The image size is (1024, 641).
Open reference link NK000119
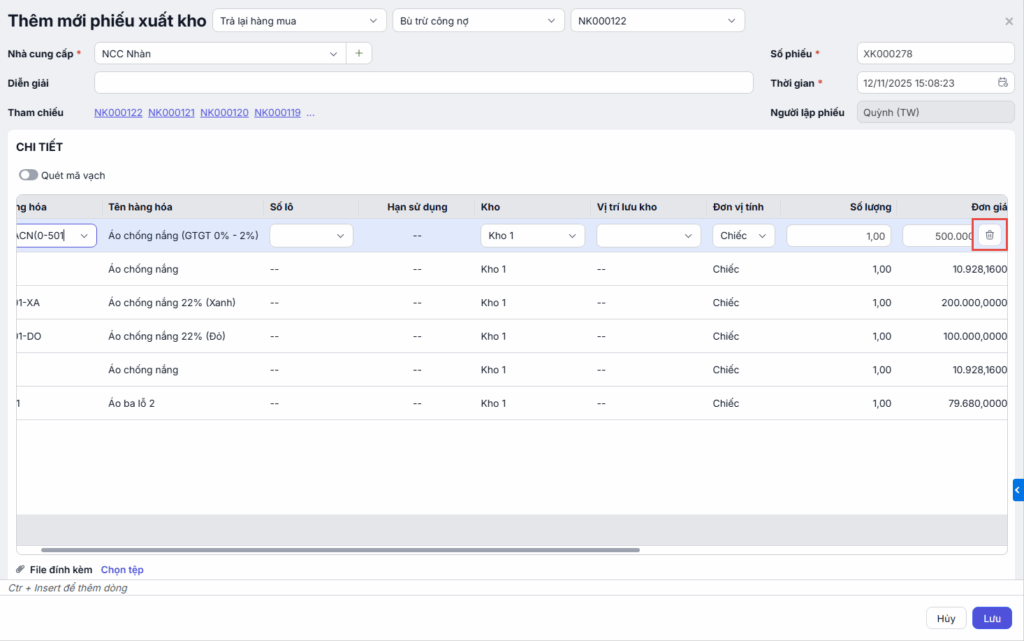[x=277, y=113]
